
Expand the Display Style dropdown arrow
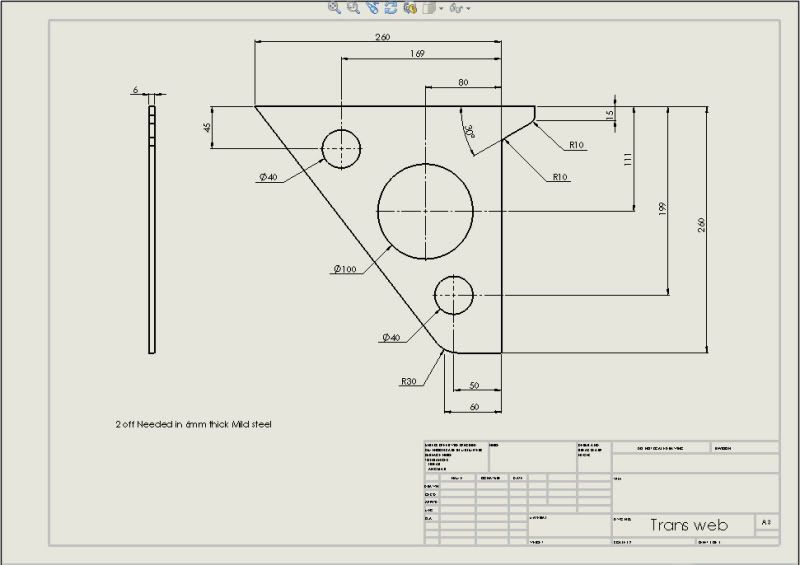tap(440, 9)
